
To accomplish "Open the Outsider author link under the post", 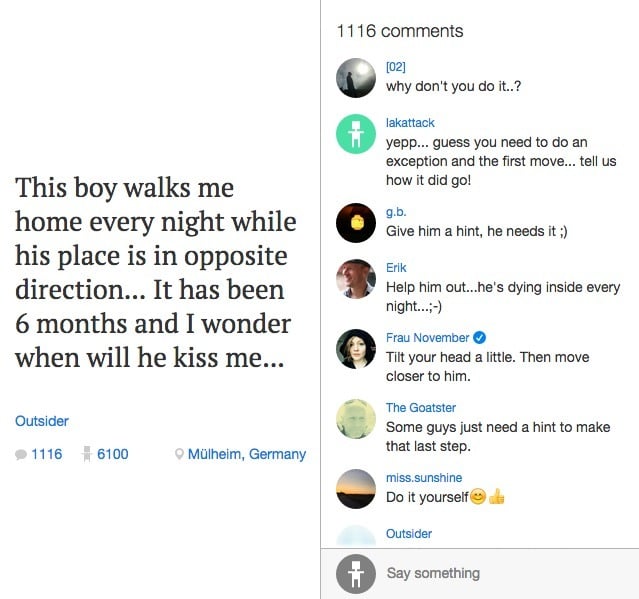I will [42, 421].
